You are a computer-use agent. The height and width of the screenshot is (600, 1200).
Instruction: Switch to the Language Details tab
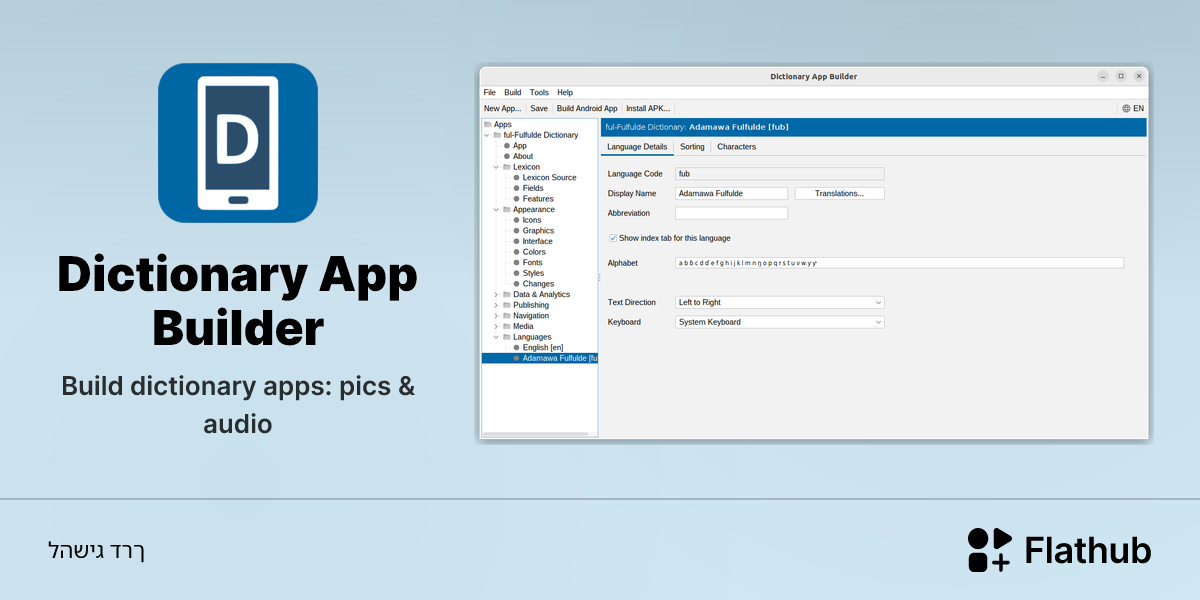pos(637,147)
